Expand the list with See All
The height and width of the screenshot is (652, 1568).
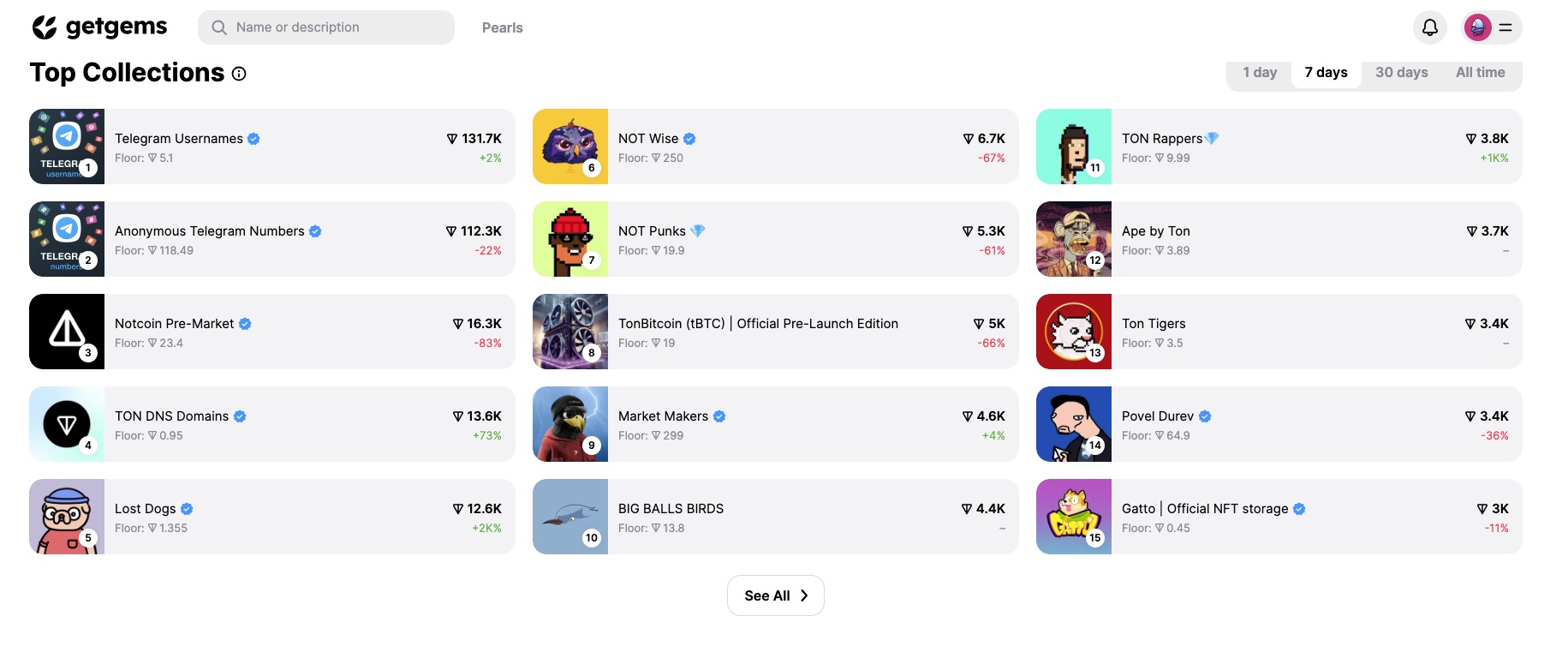[x=775, y=595]
